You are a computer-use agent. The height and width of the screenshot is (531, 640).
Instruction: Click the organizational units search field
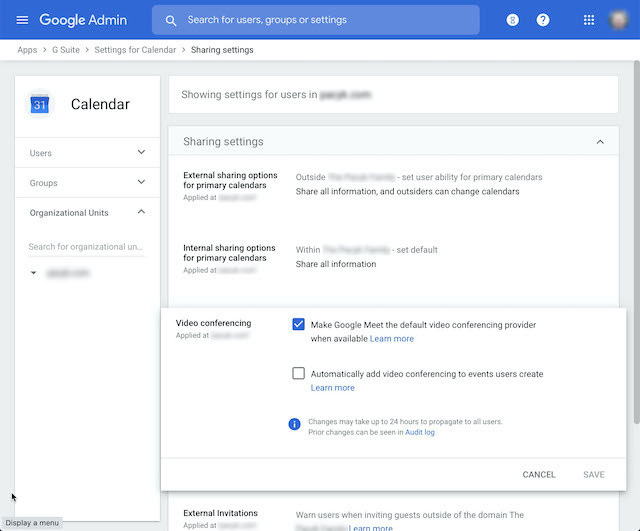85,246
